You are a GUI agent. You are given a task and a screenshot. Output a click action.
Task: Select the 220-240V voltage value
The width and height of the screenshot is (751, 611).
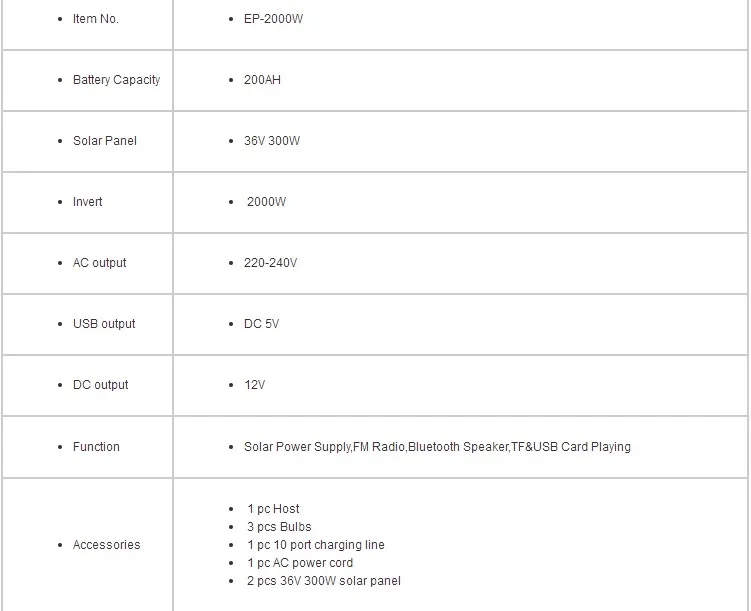point(270,263)
